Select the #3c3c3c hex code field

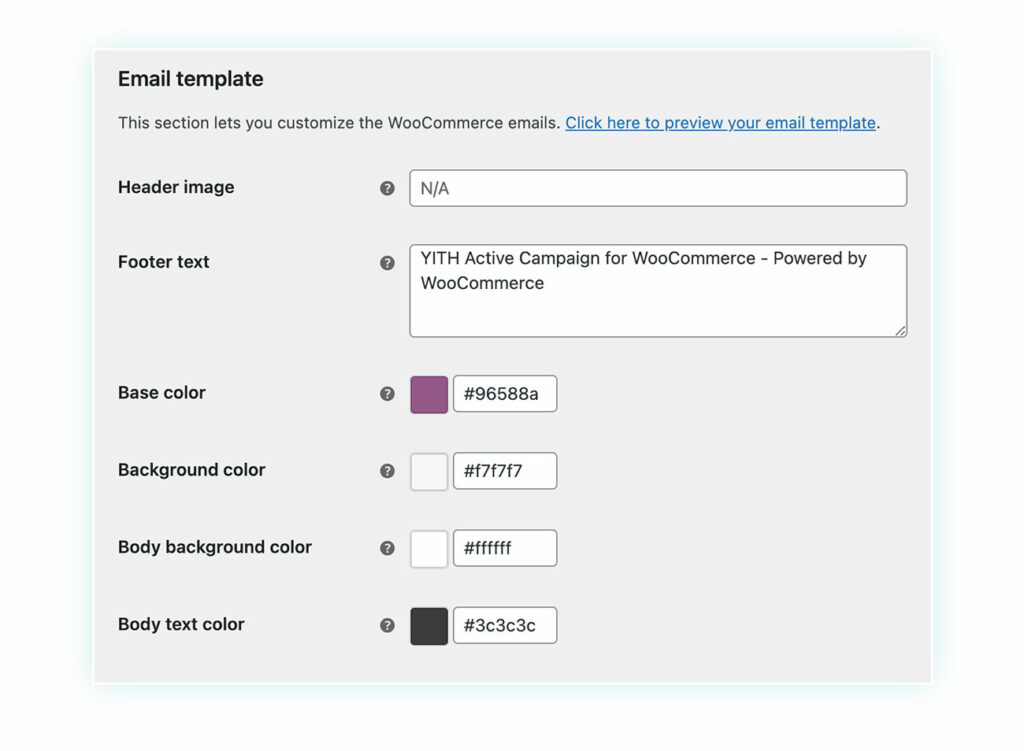coord(505,625)
